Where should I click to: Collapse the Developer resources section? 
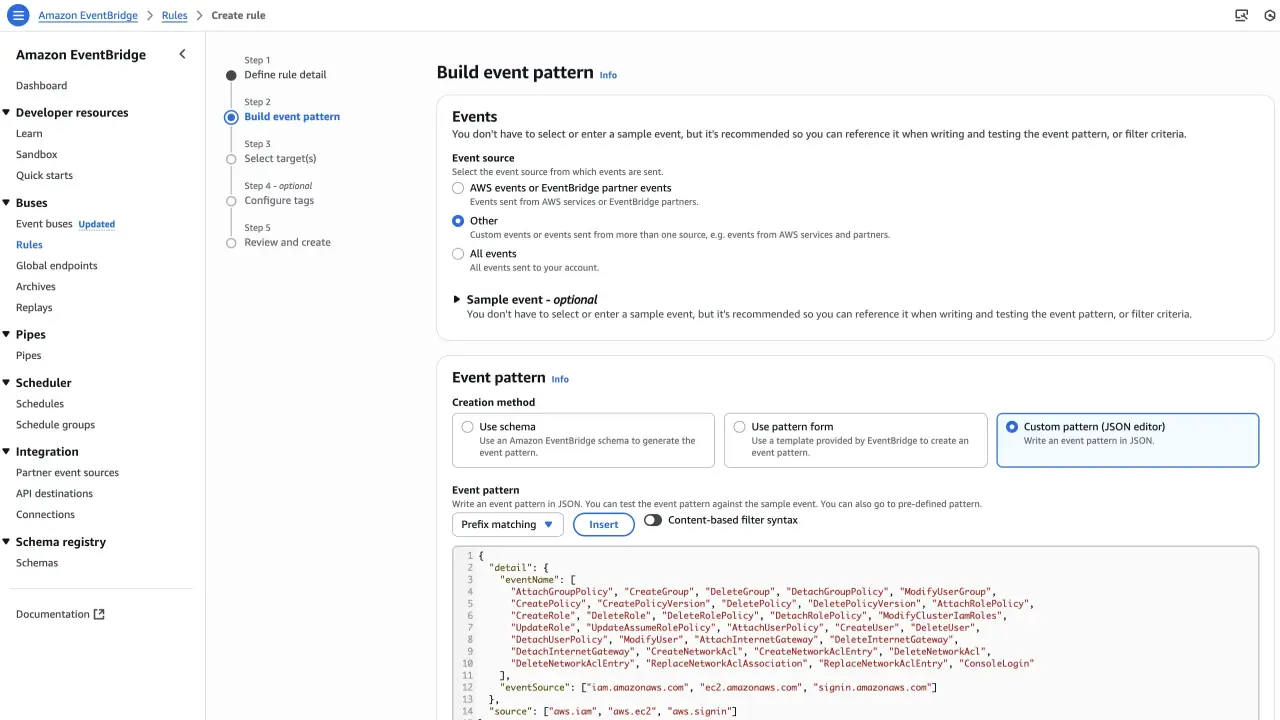click(x=6, y=113)
